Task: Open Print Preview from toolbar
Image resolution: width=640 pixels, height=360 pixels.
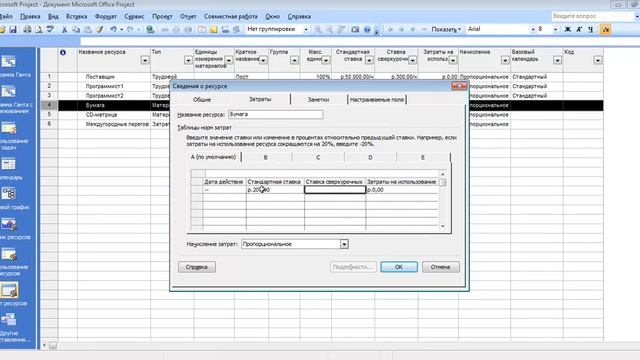Action: pos(39,29)
